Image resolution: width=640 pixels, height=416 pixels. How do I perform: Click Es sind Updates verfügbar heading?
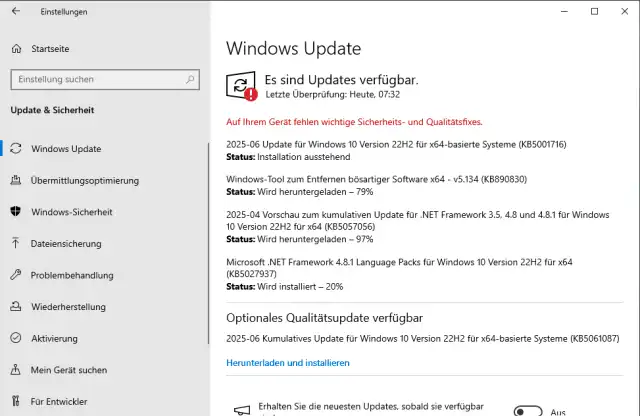pos(342,80)
